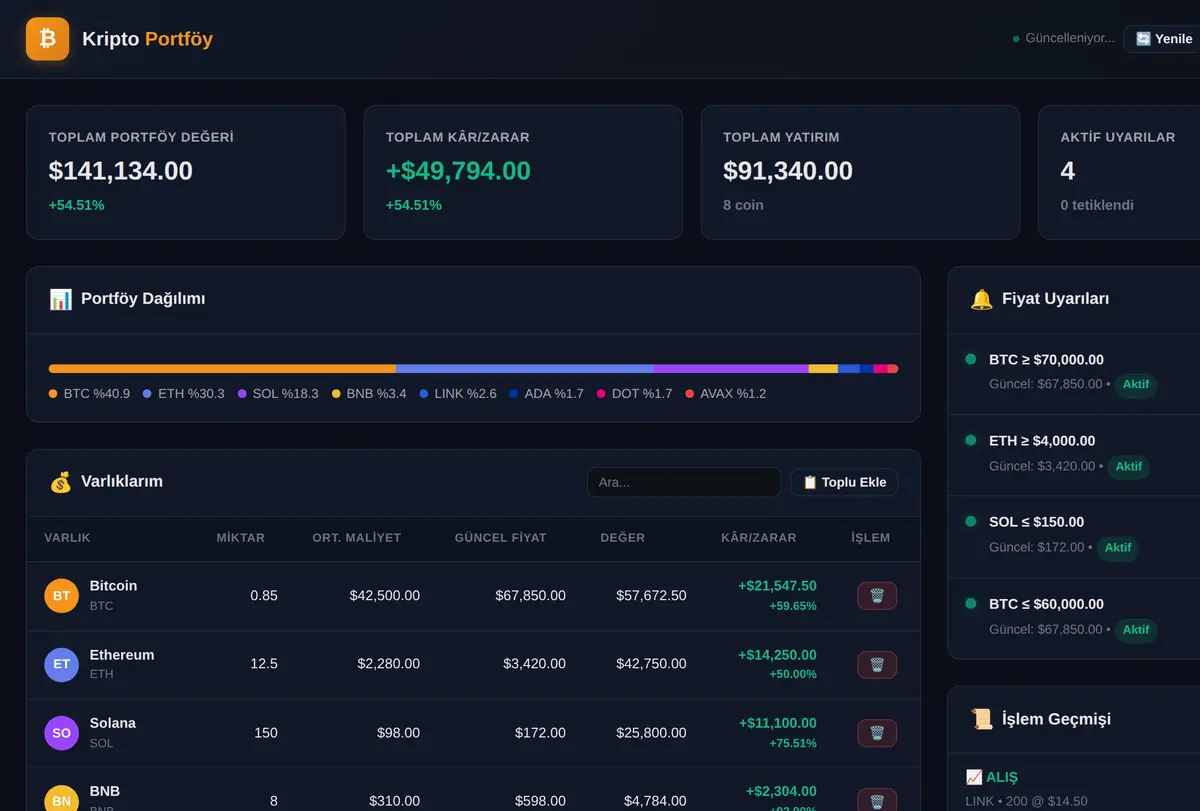Click the BN BNB avatar icon
Screen dimensions: 1200x811
click(x=61, y=798)
